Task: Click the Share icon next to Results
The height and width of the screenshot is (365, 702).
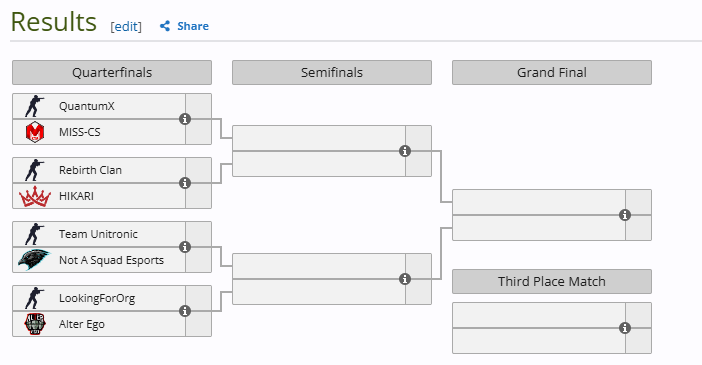Action: click(165, 26)
